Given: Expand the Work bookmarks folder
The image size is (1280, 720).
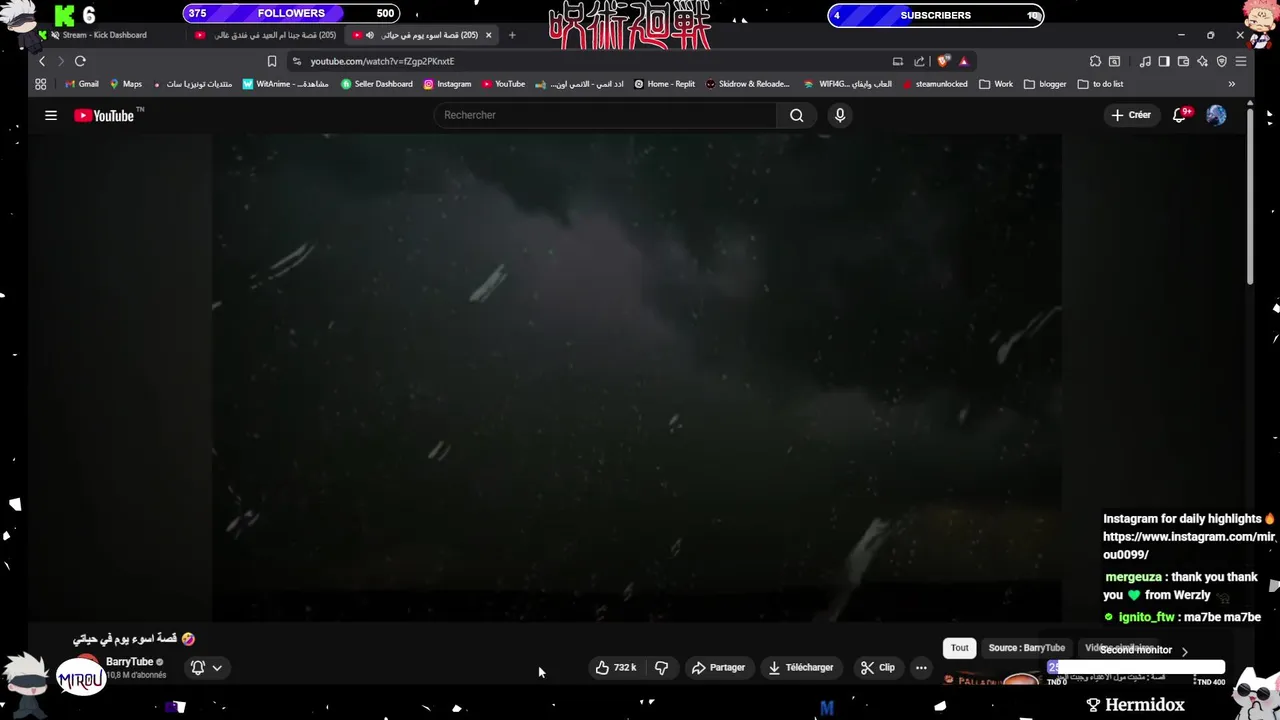Looking at the screenshot, I should coord(996,84).
